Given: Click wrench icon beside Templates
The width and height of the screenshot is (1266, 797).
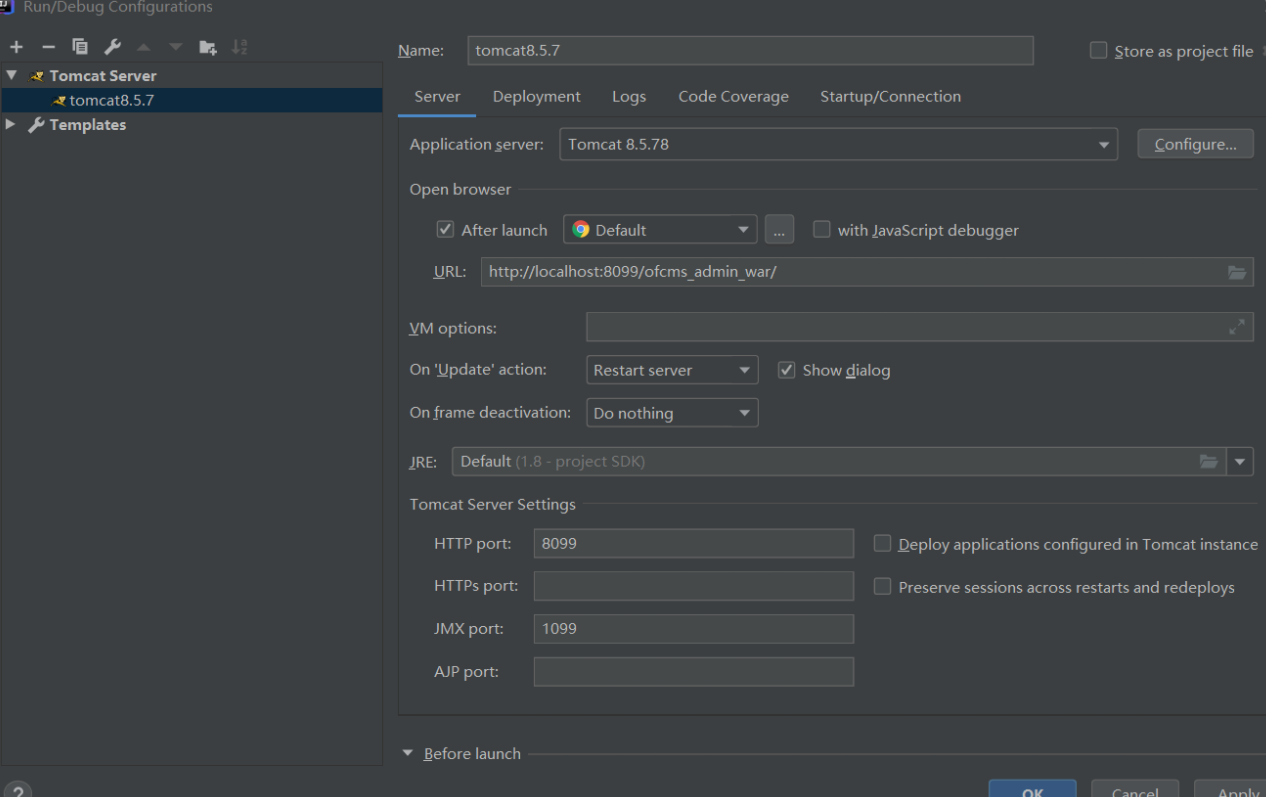Looking at the screenshot, I should (37, 125).
